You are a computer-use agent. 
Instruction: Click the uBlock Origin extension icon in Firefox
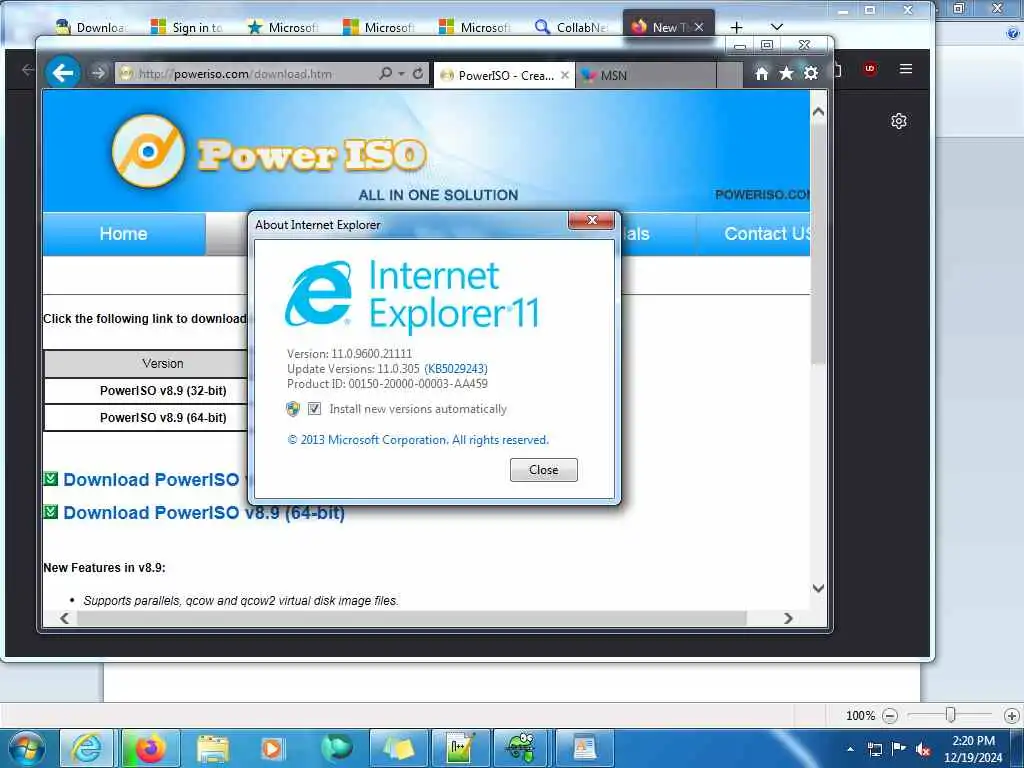(x=870, y=69)
